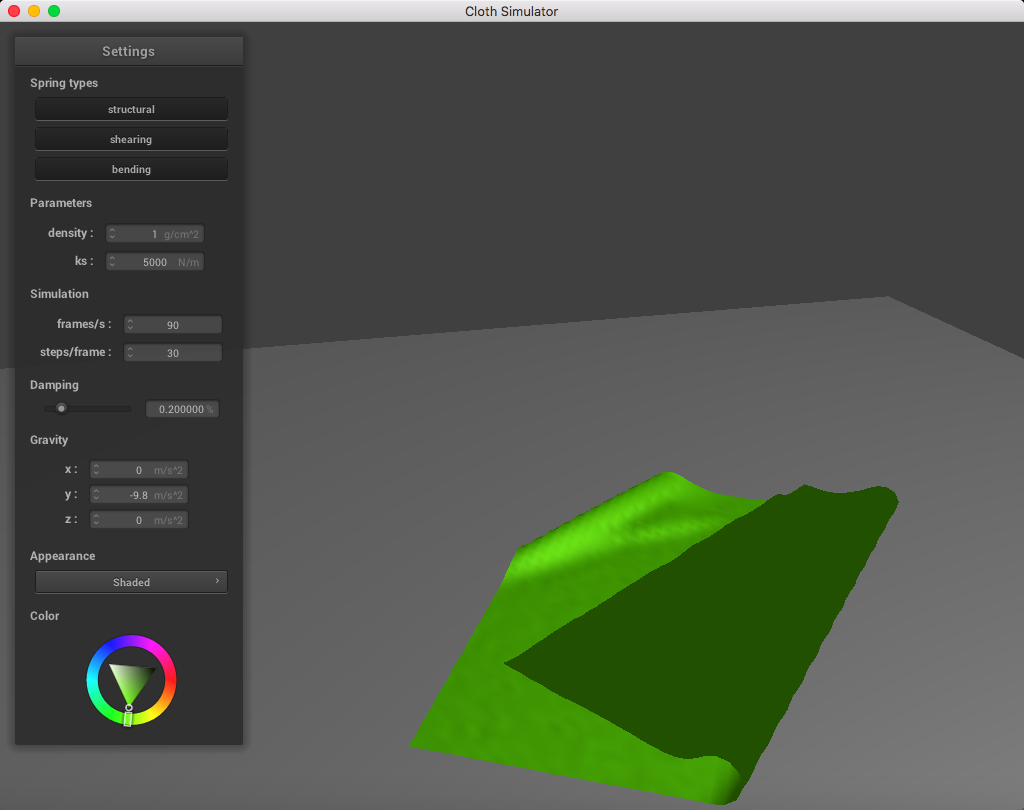Open the Shaded appearance dropdown

point(131,582)
